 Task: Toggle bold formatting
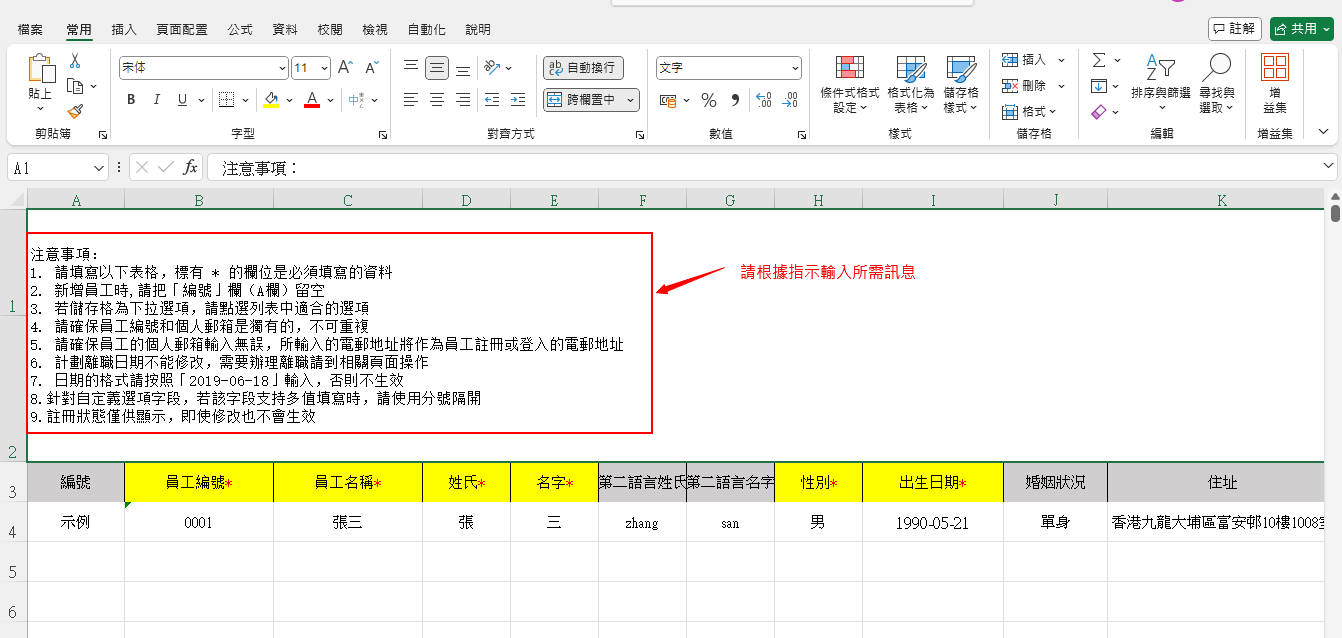(131, 100)
